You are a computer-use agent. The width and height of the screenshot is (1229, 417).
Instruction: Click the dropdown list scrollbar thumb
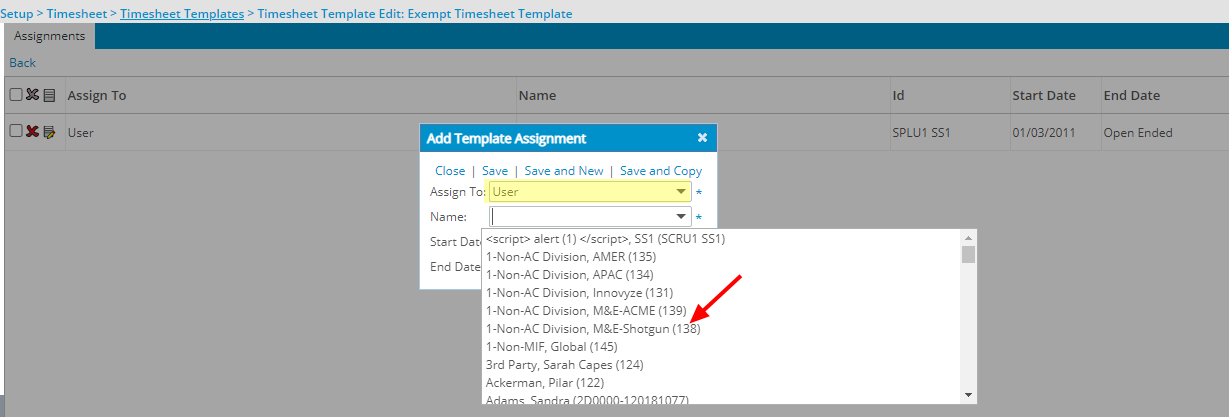(968, 254)
